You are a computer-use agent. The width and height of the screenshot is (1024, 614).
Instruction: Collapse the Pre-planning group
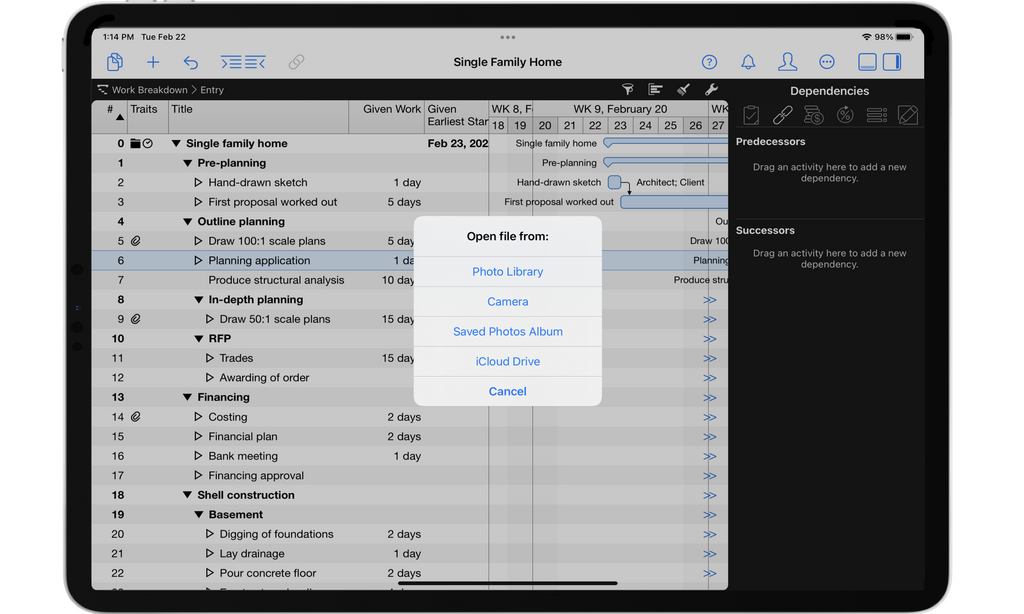pos(187,163)
